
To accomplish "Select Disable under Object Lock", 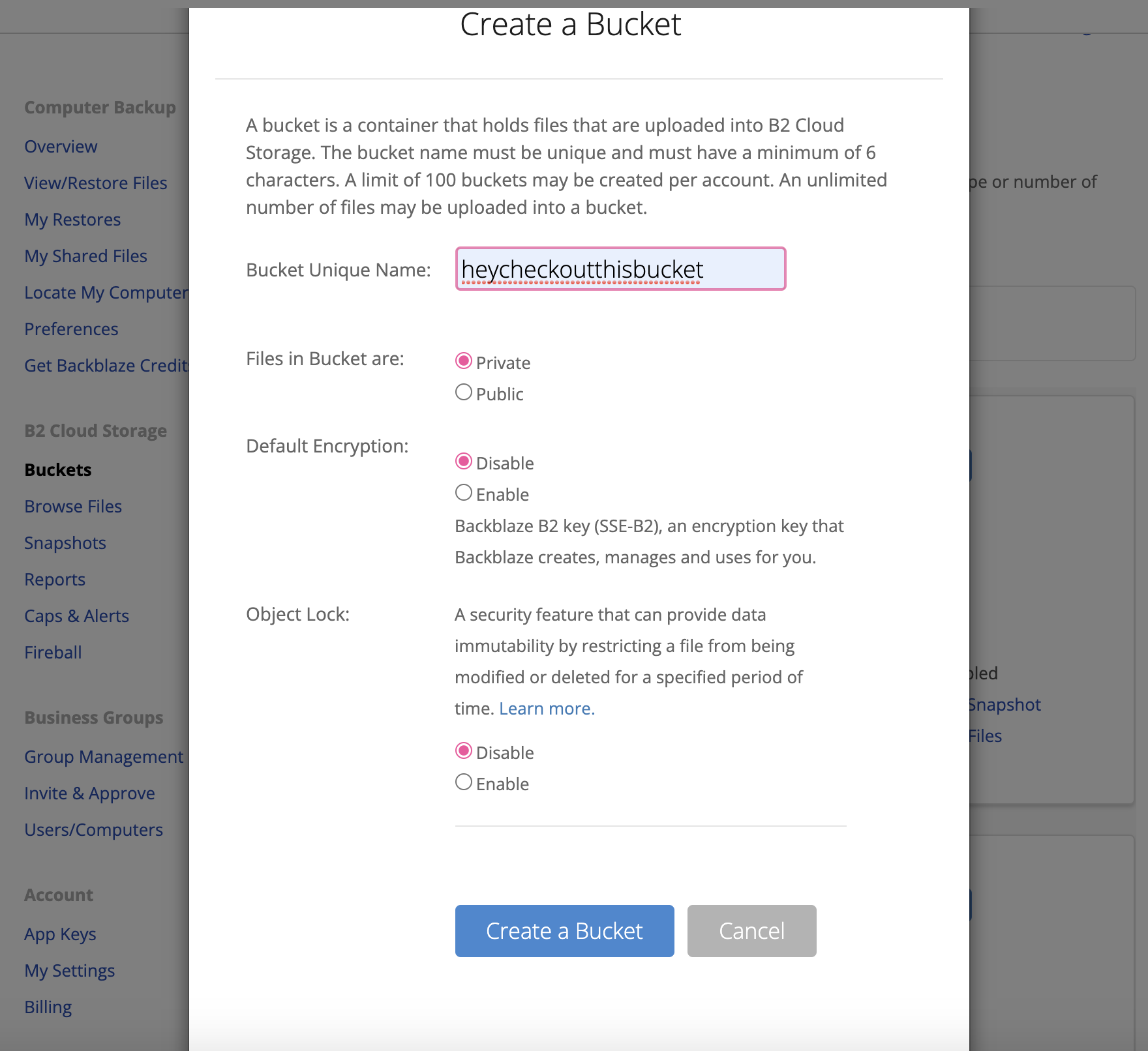I will [x=464, y=751].
